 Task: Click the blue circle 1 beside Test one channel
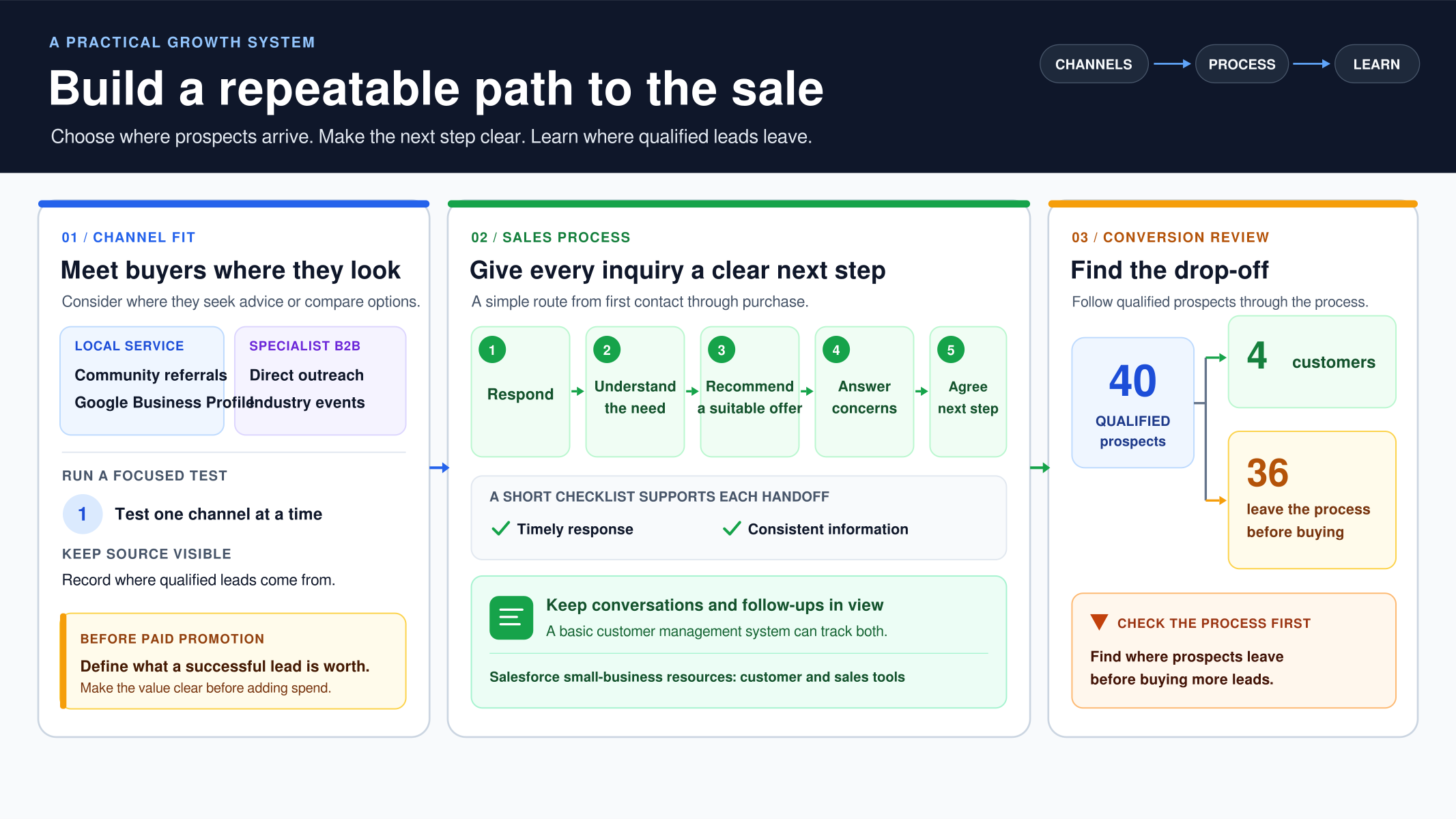pyautogui.click(x=83, y=514)
